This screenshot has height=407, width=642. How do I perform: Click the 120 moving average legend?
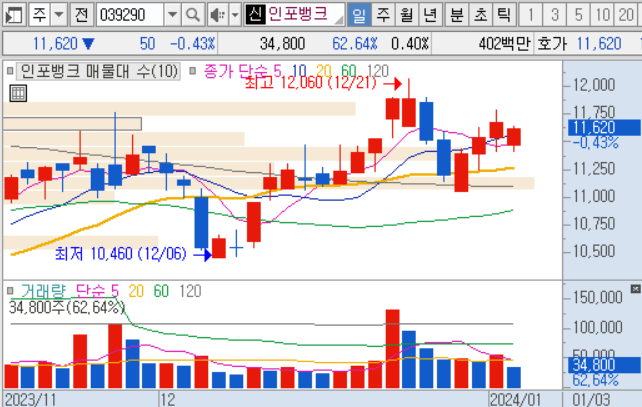point(378,71)
